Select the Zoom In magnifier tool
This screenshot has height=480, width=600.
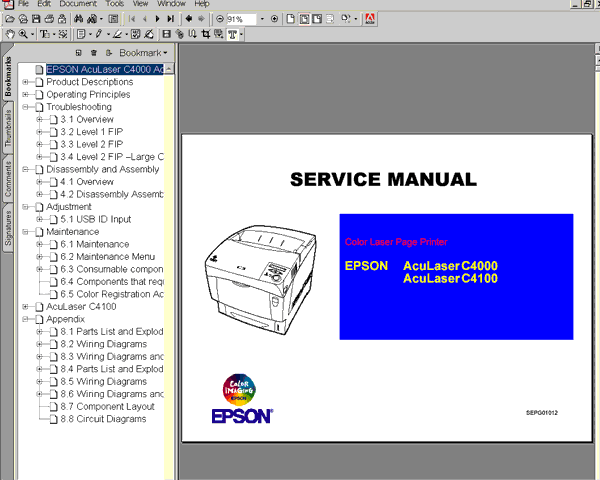23,34
